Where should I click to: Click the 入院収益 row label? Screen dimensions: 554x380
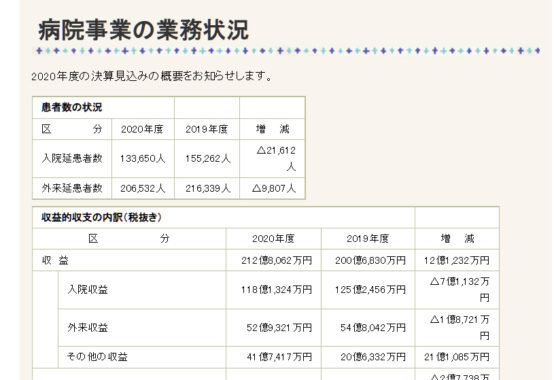[88, 290]
